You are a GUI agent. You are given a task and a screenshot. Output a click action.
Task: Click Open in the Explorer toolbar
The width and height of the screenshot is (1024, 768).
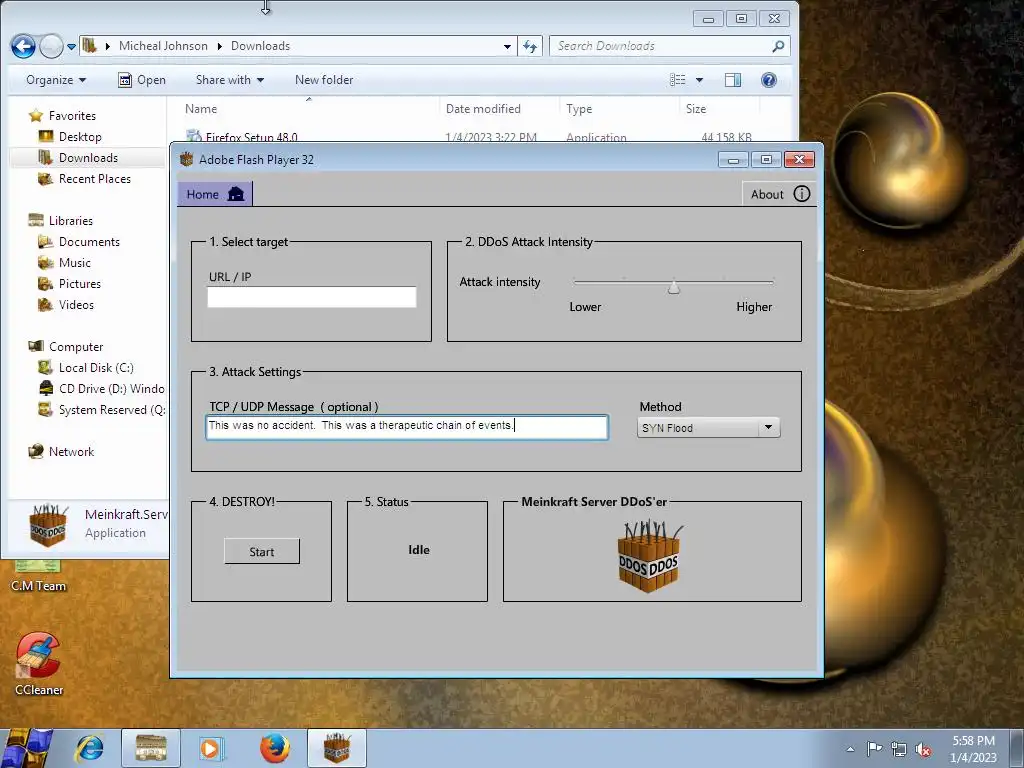[x=142, y=80]
